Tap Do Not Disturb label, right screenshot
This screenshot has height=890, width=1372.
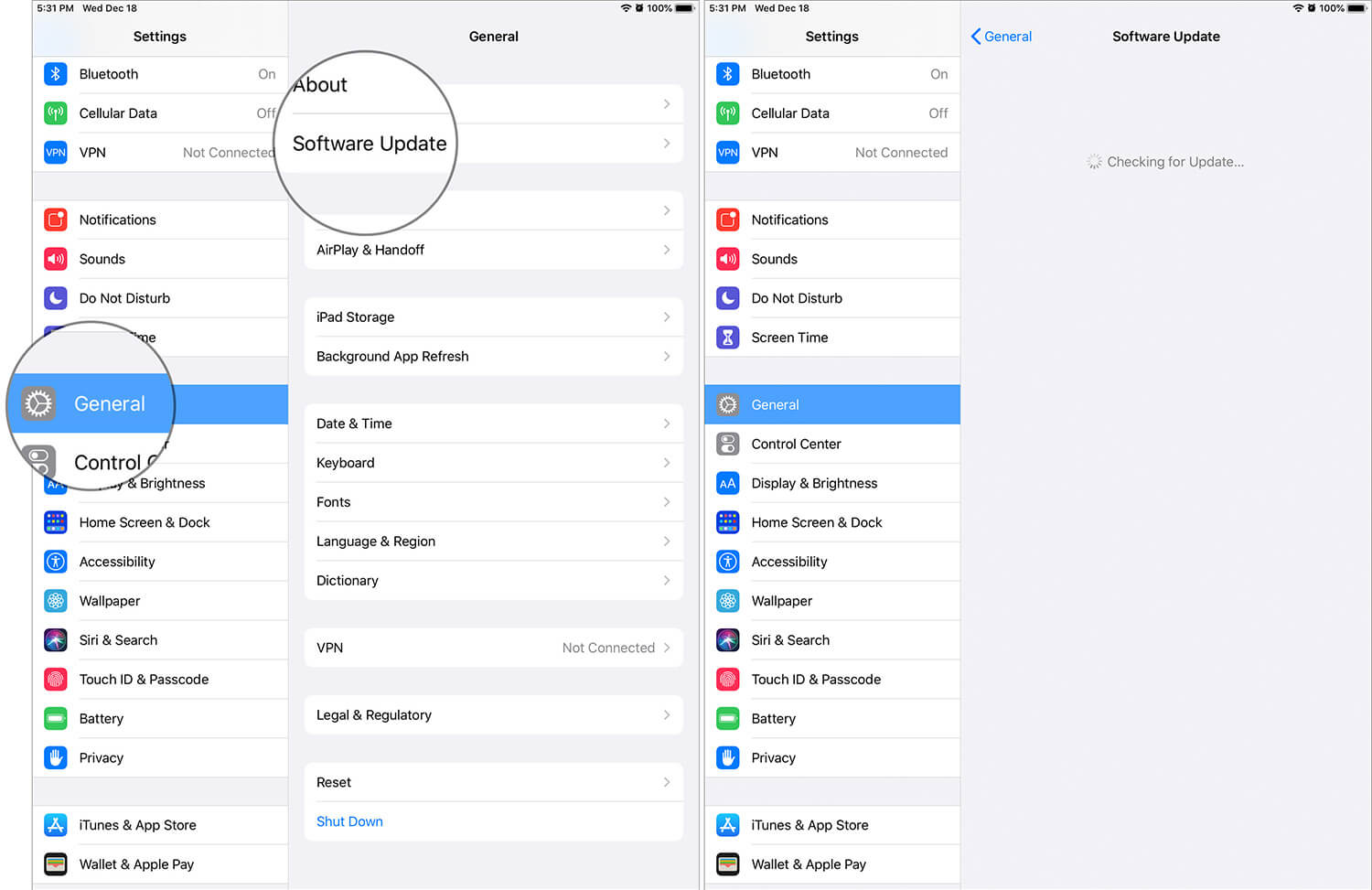tap(797, 298)
